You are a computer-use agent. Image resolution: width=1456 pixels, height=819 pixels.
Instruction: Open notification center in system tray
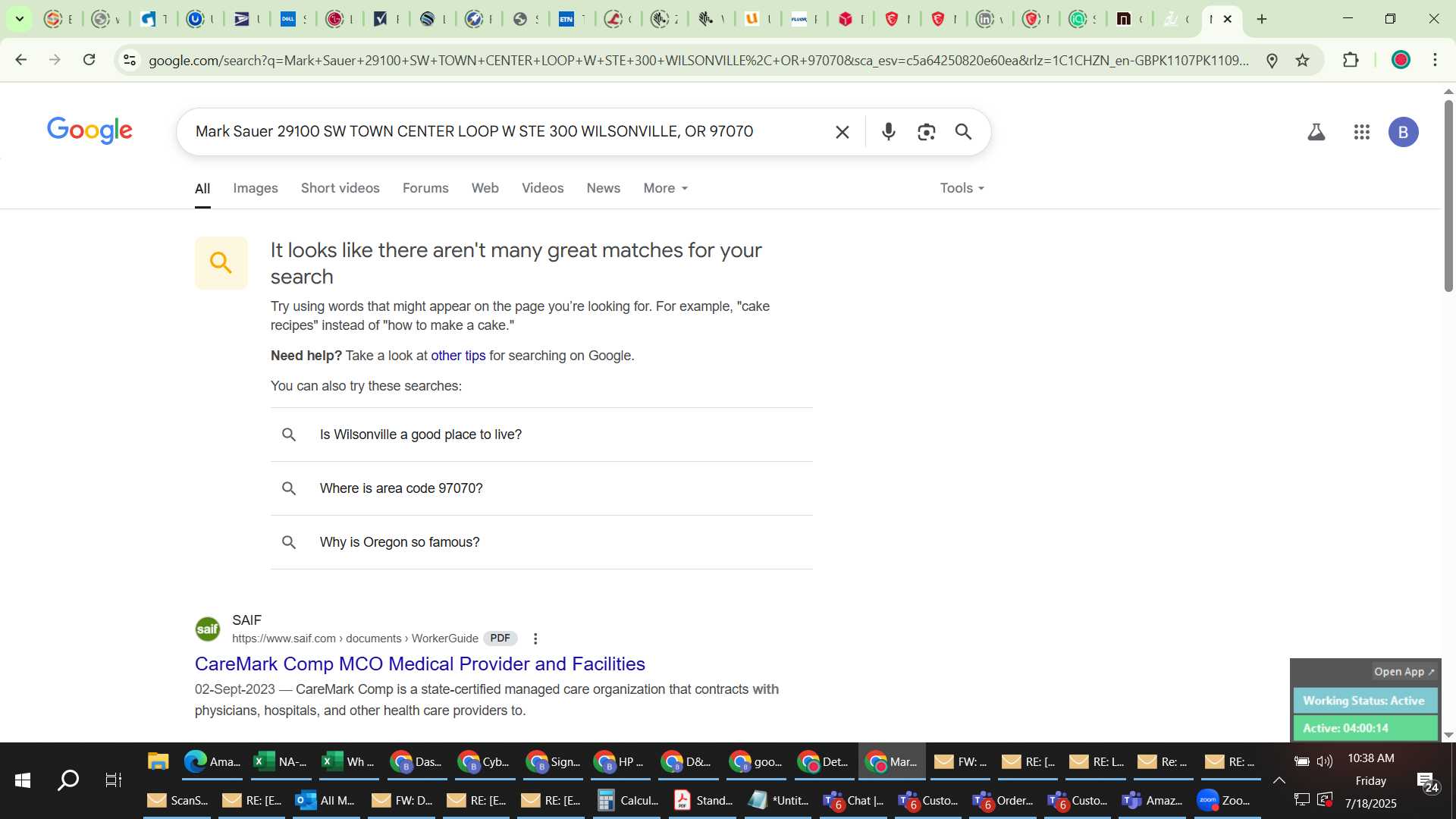(x=1427, y=781)
